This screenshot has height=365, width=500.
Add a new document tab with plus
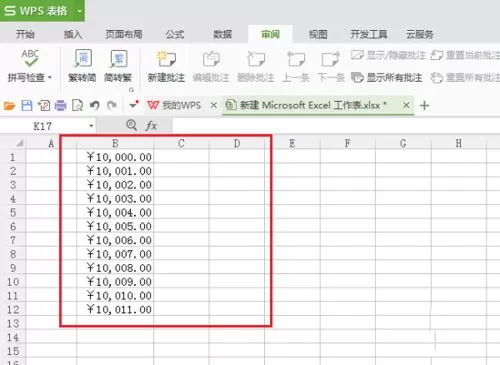pos(424,106)
